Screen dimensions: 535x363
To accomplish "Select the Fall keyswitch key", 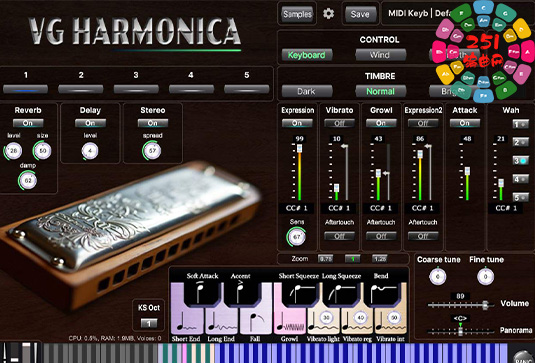I will click(256, 321).
